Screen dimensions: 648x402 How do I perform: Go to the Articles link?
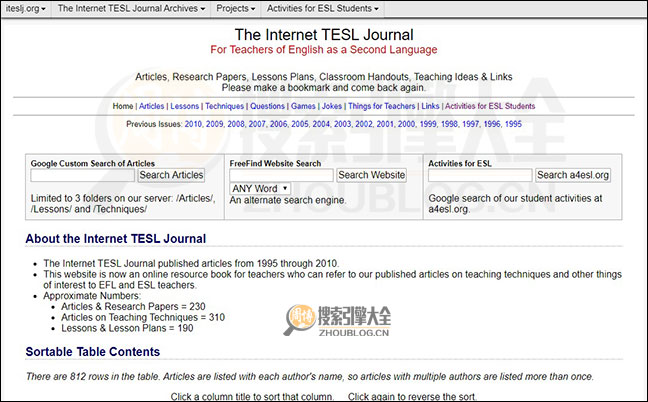[x=151, y=106]
